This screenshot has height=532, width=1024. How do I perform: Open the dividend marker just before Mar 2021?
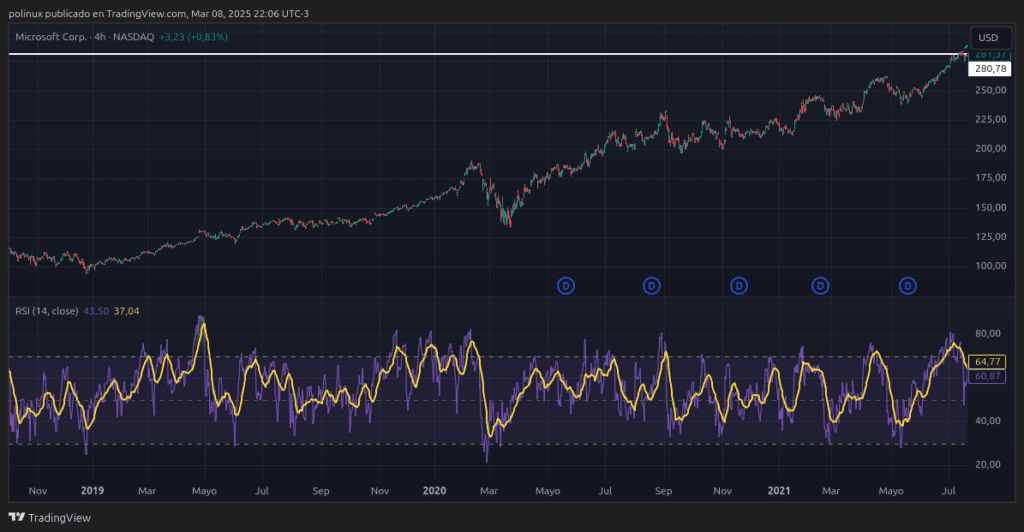(x=820, y=286)
